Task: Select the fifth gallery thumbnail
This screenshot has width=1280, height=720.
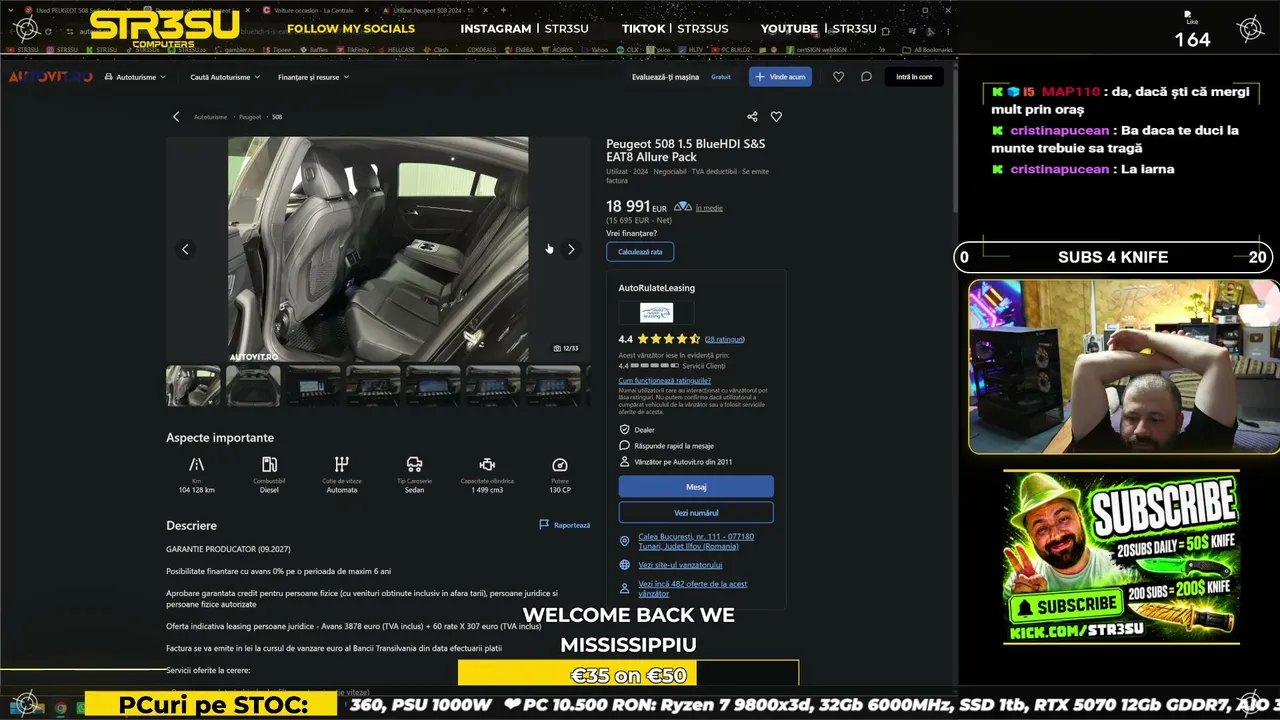Action: point(433,386)
